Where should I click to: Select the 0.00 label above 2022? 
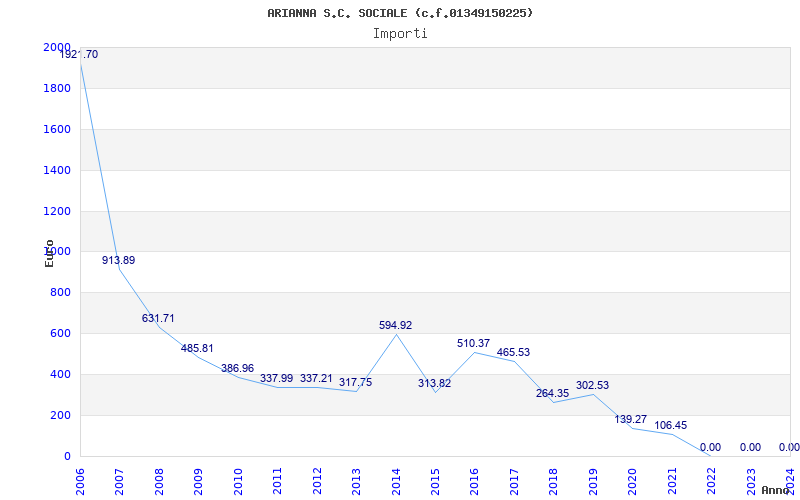[x=710, y=447]
